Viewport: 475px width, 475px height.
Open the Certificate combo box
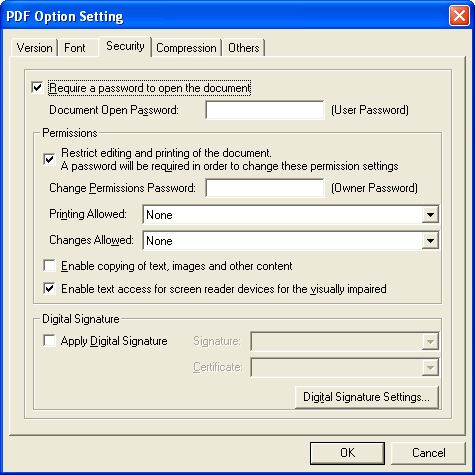tap(345, 367)
